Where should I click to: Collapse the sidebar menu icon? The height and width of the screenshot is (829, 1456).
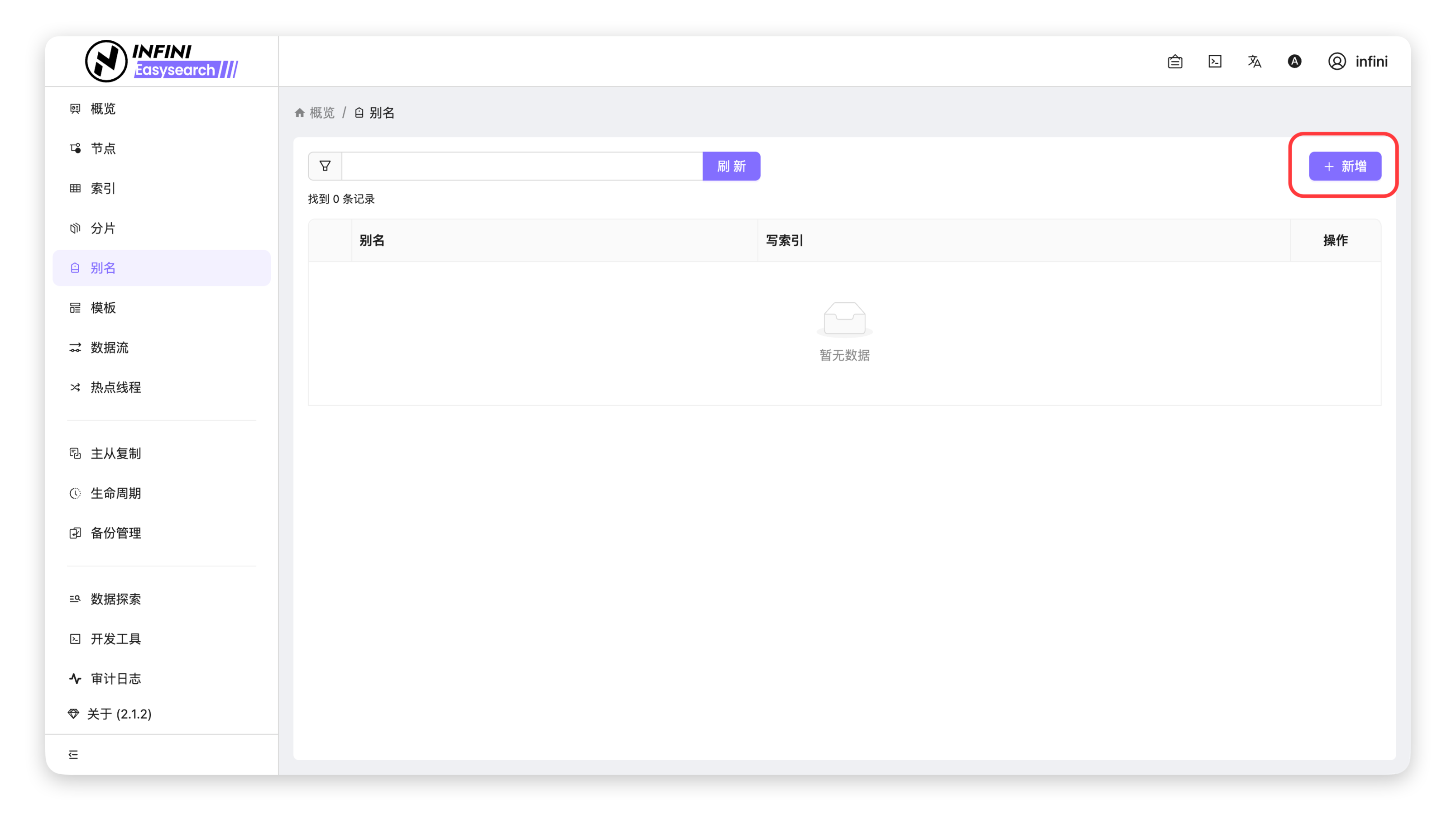pos(73,754)
